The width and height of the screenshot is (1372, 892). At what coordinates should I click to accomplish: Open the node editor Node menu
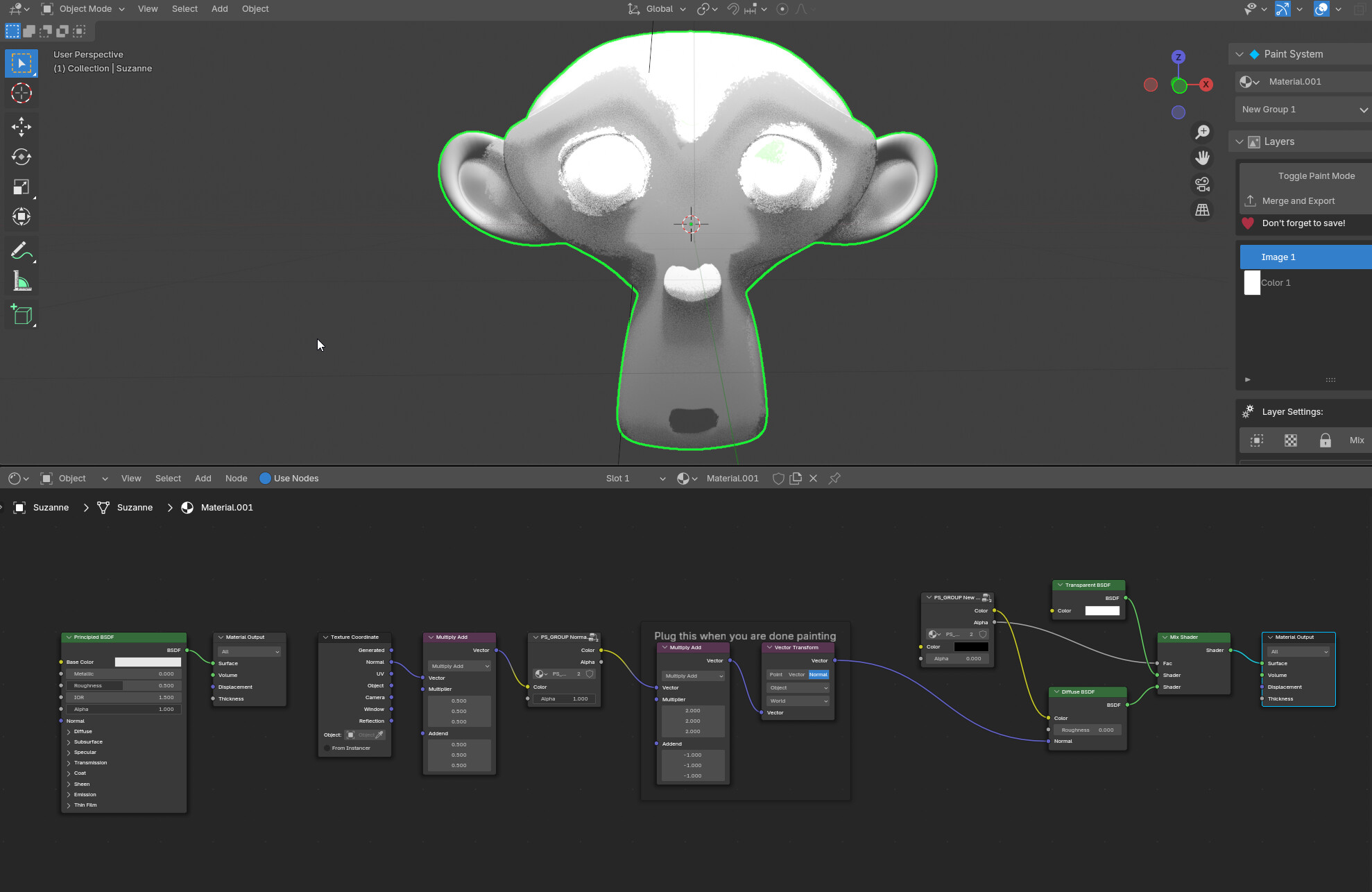pyautogui.click(x=236, y=479)
